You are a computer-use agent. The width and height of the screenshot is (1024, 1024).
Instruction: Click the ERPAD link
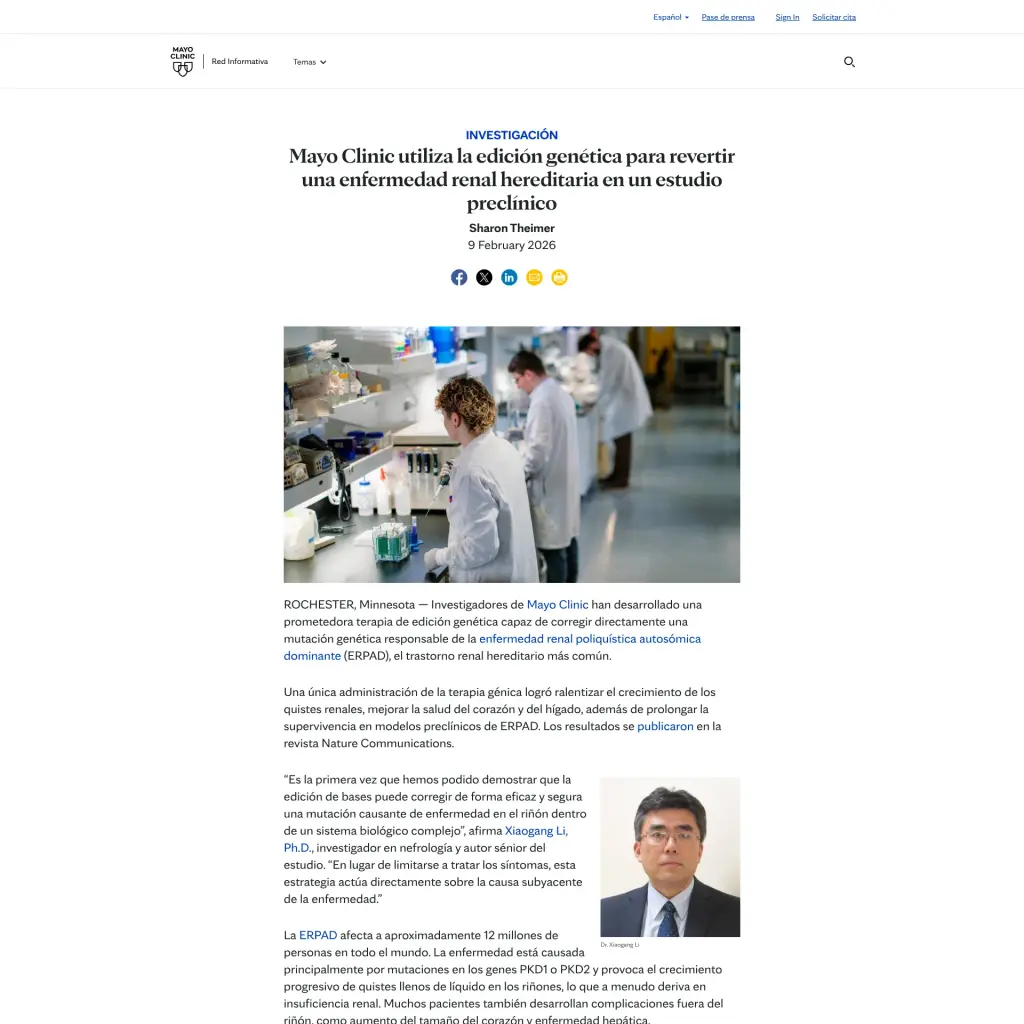(318, 935)
